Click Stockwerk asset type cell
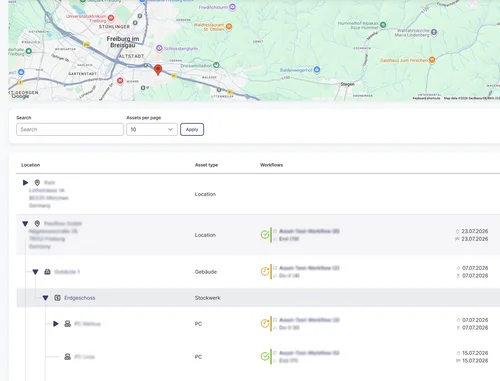This screenshot has height=381, width=500. click(207, 298)
